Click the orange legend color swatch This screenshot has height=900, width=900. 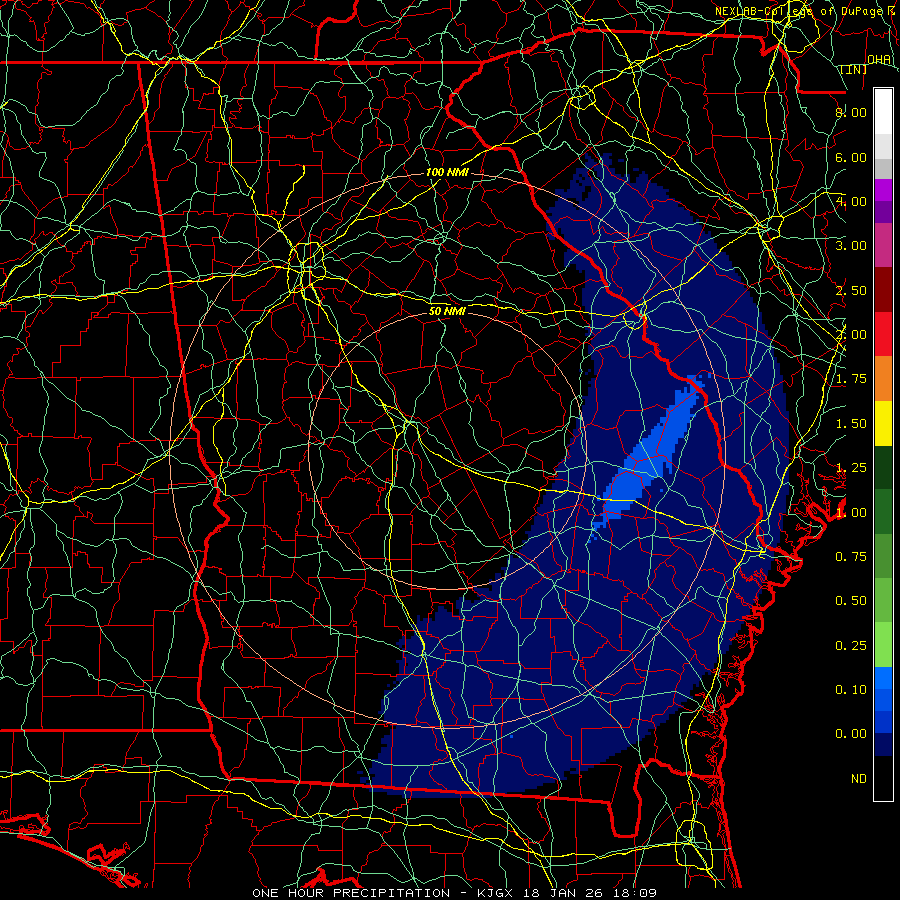883,379
